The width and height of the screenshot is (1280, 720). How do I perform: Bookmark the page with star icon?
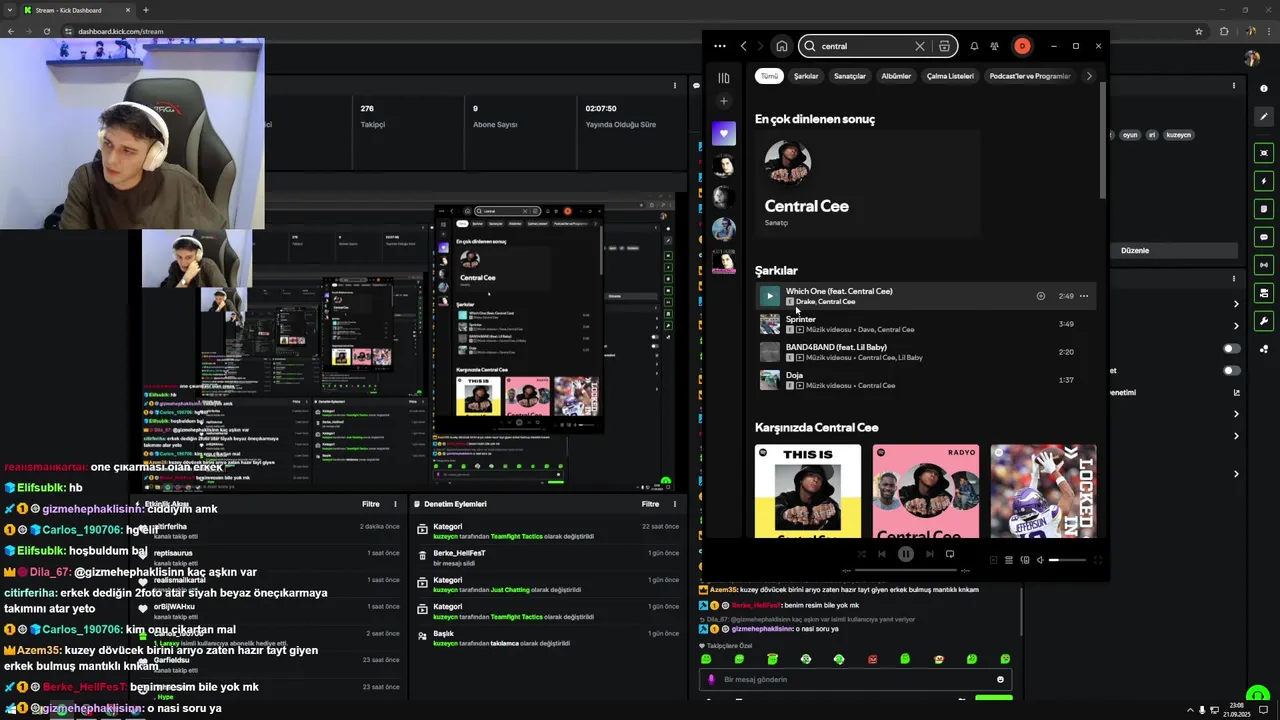tap(1199, 31)
